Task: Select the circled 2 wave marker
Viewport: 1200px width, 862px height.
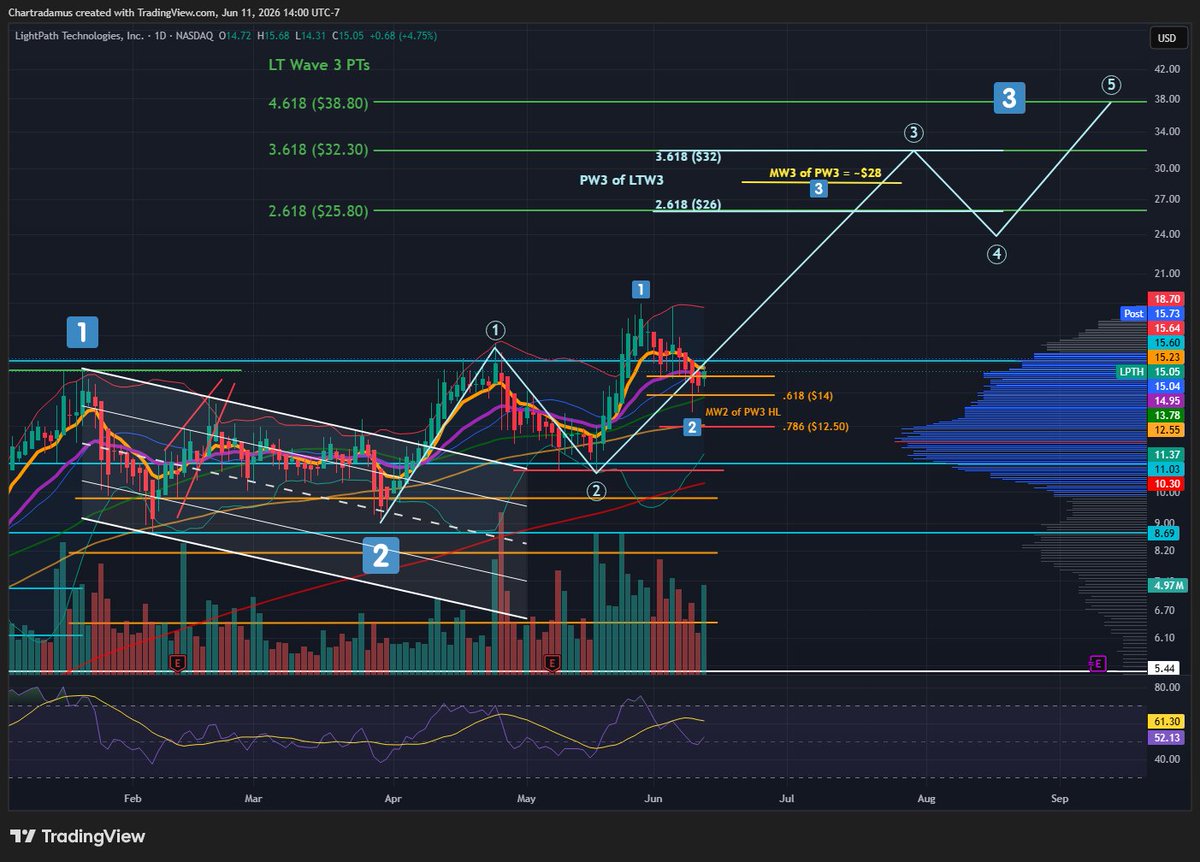Action: click(596, 490)
